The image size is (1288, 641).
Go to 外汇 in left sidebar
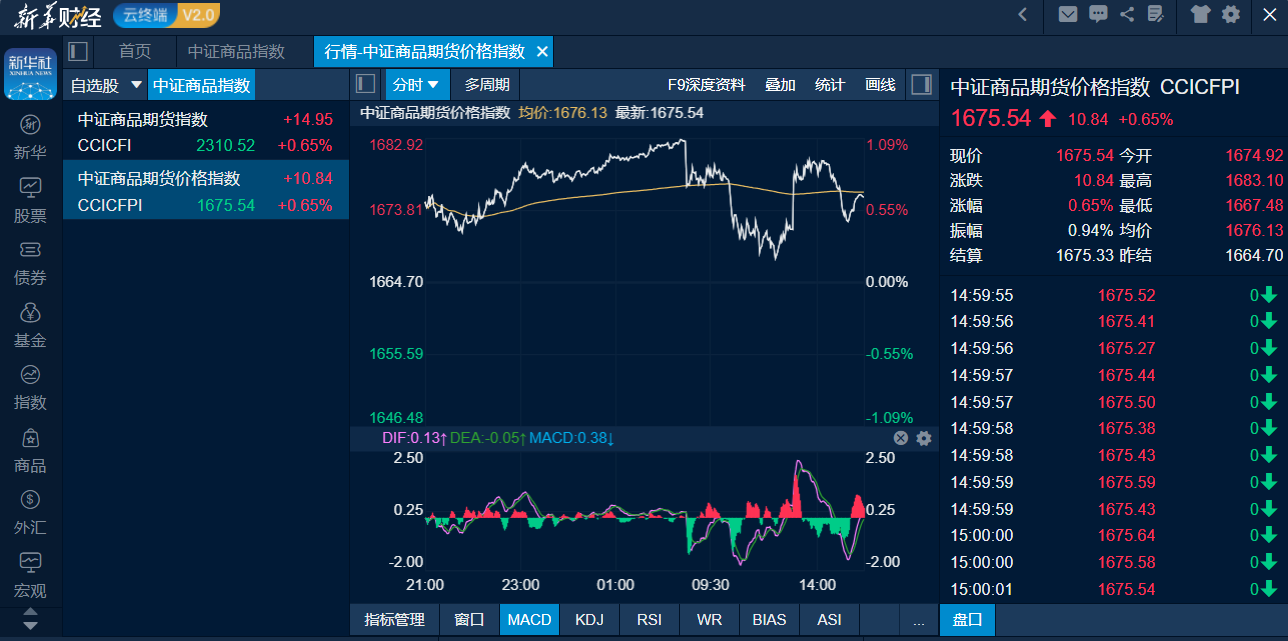(30, 512)
